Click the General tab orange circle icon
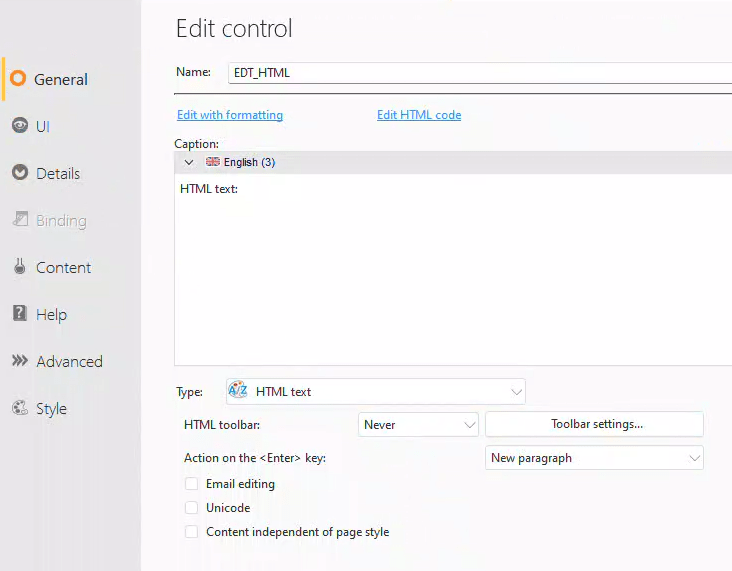The width and height of the screenshot is (732, 571). coord(18,79)
